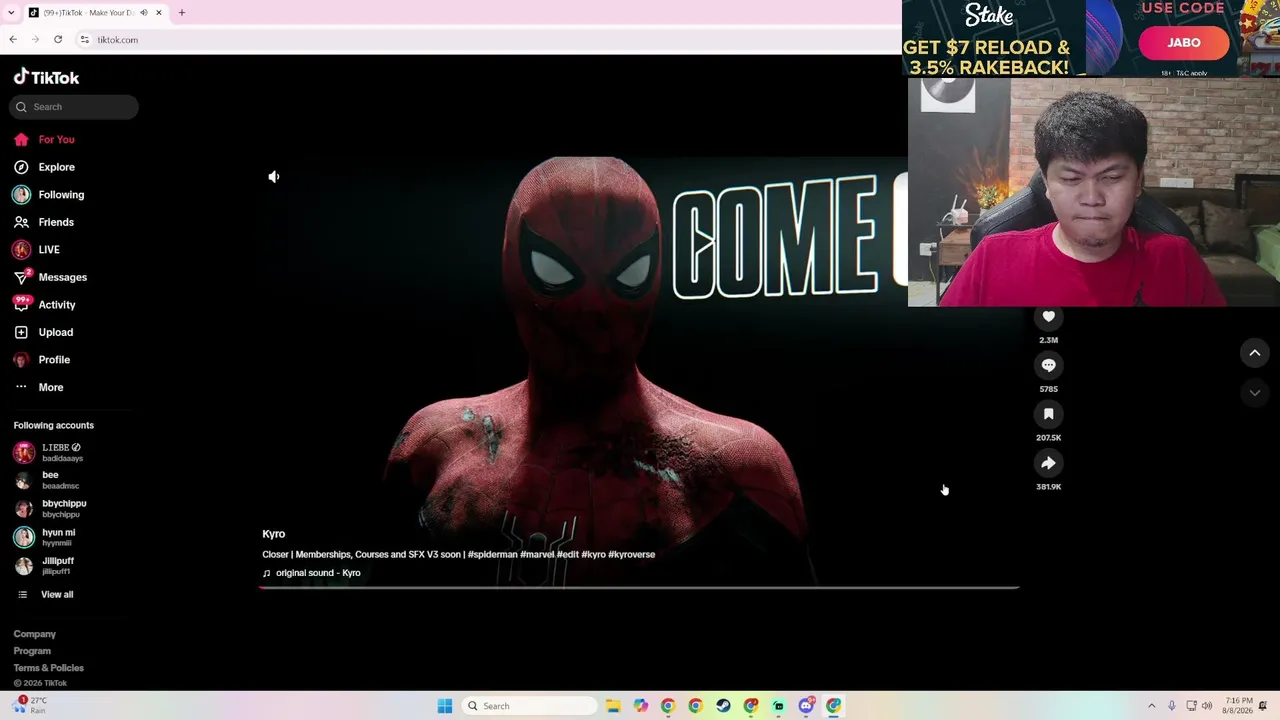
Task: Expand Terms & Policies footer section
Action: pos(49,668)
